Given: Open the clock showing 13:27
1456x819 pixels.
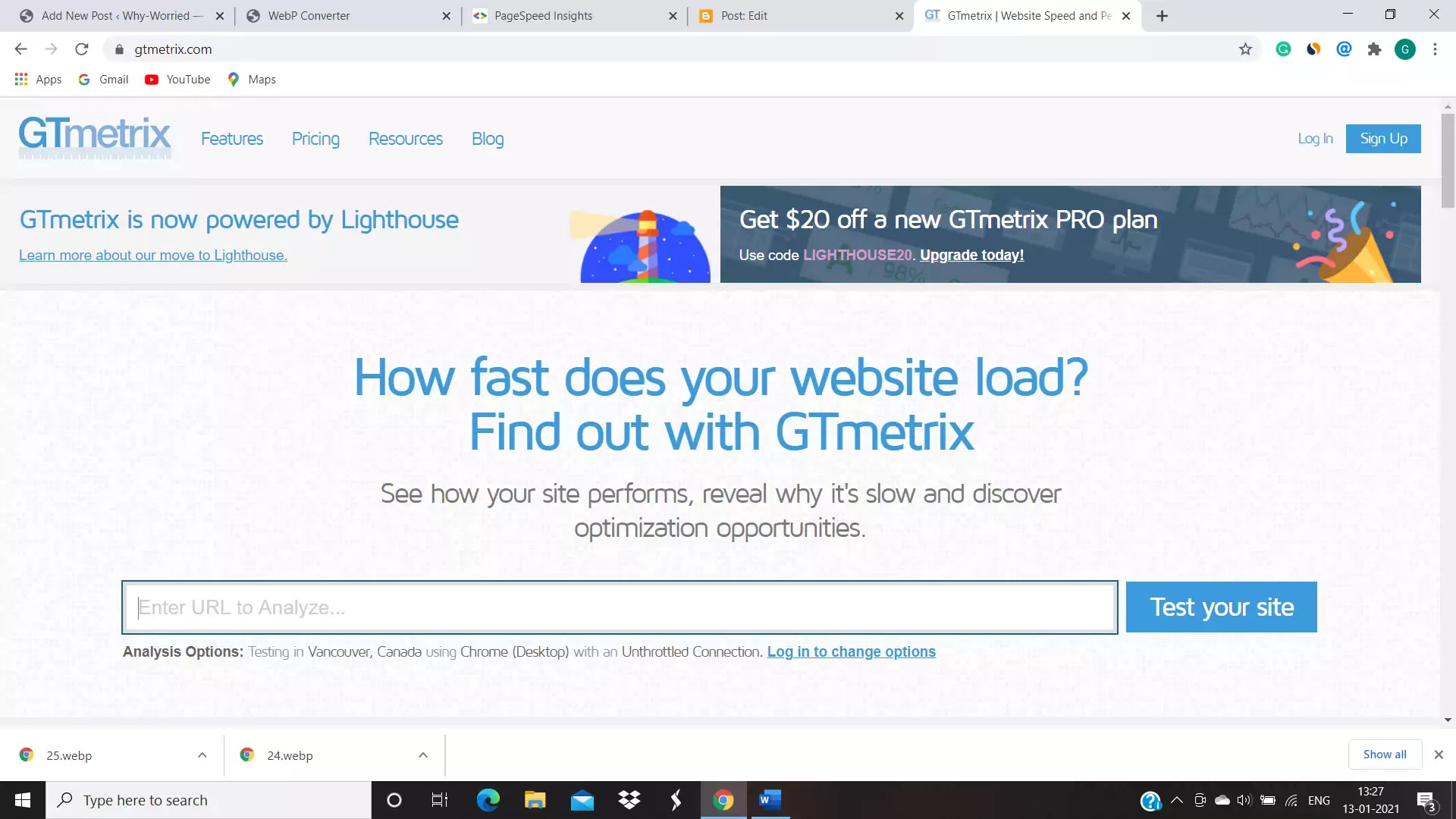Looking at the screenshot, I should (1370, 800).
